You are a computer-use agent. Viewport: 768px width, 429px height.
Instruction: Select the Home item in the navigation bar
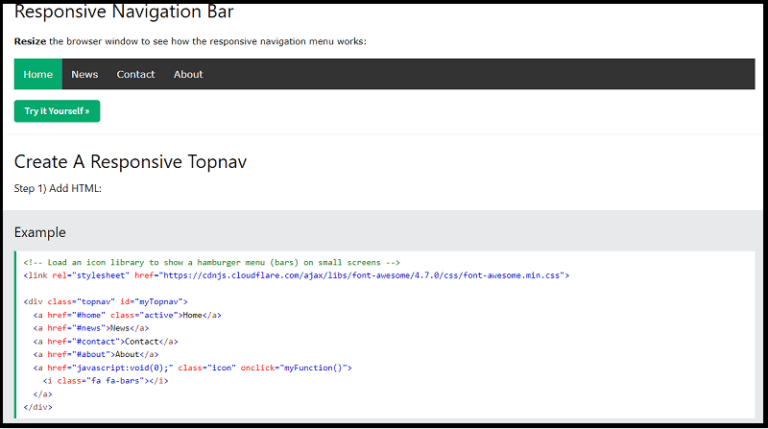tap(38, 74)
